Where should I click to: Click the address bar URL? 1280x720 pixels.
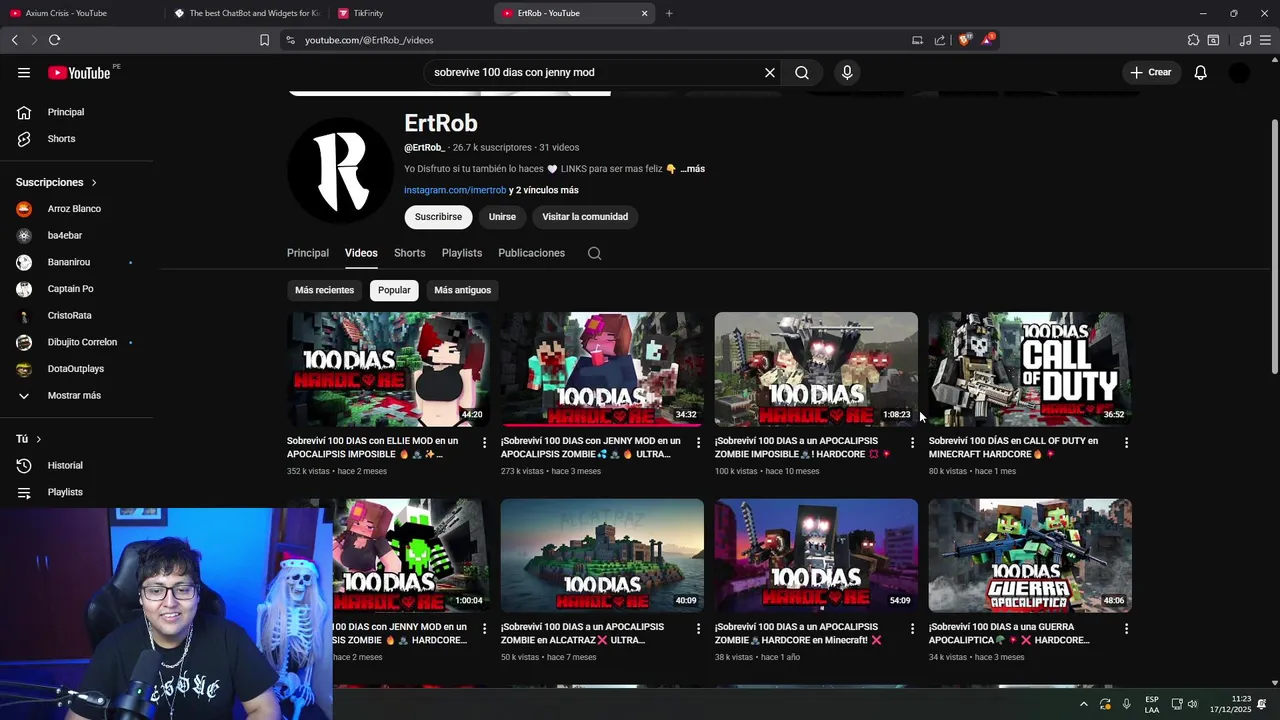(x=369, y=40)
